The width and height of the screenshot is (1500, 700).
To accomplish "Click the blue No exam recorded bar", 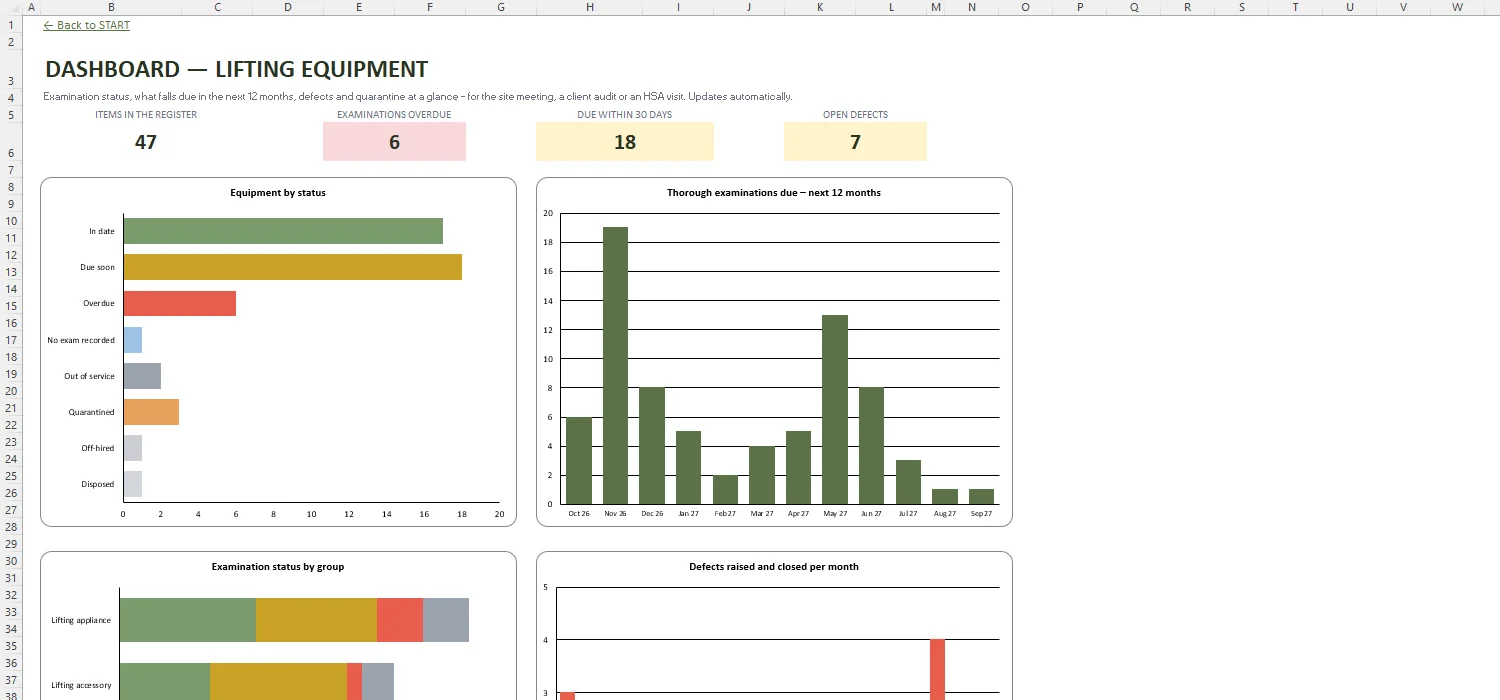I will coord(132,340).
